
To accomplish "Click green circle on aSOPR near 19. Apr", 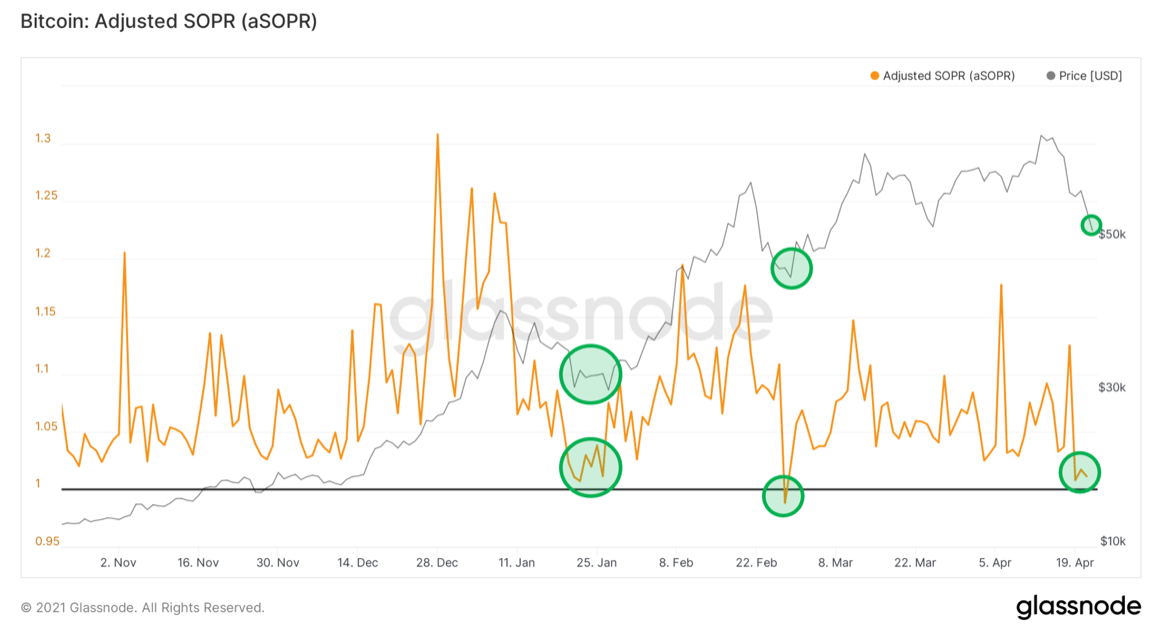I will point(1080,473).
